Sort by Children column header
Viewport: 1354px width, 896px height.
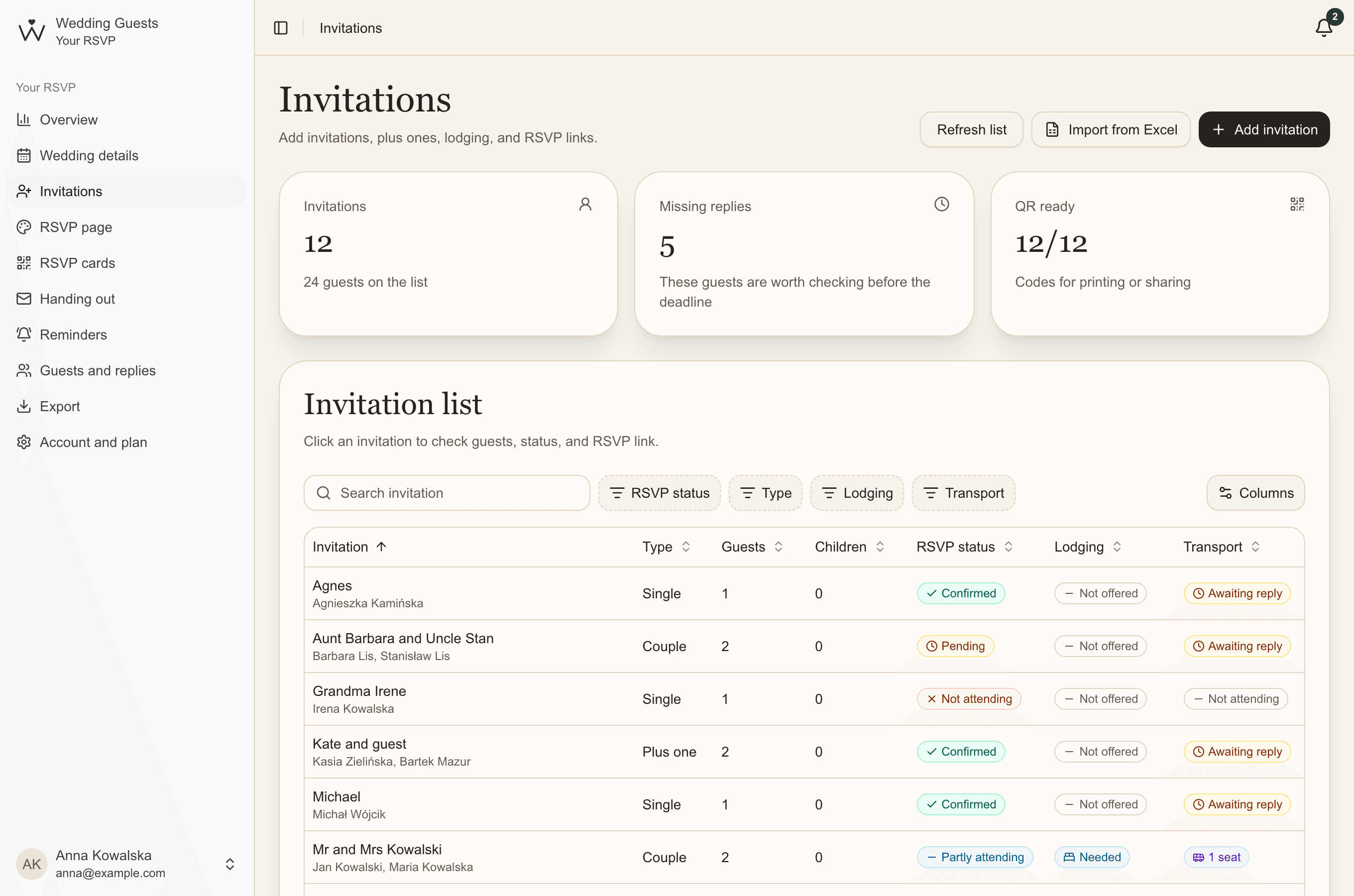[850, 547]
